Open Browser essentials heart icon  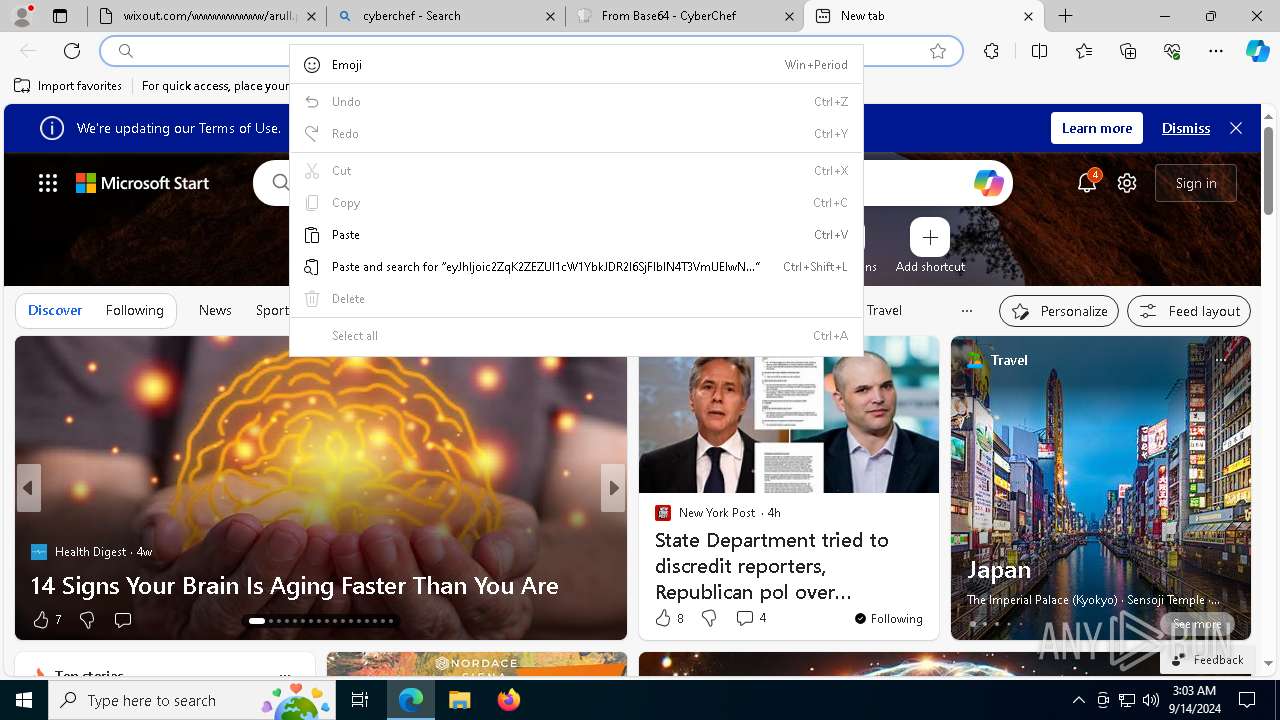pos(1172,51)
